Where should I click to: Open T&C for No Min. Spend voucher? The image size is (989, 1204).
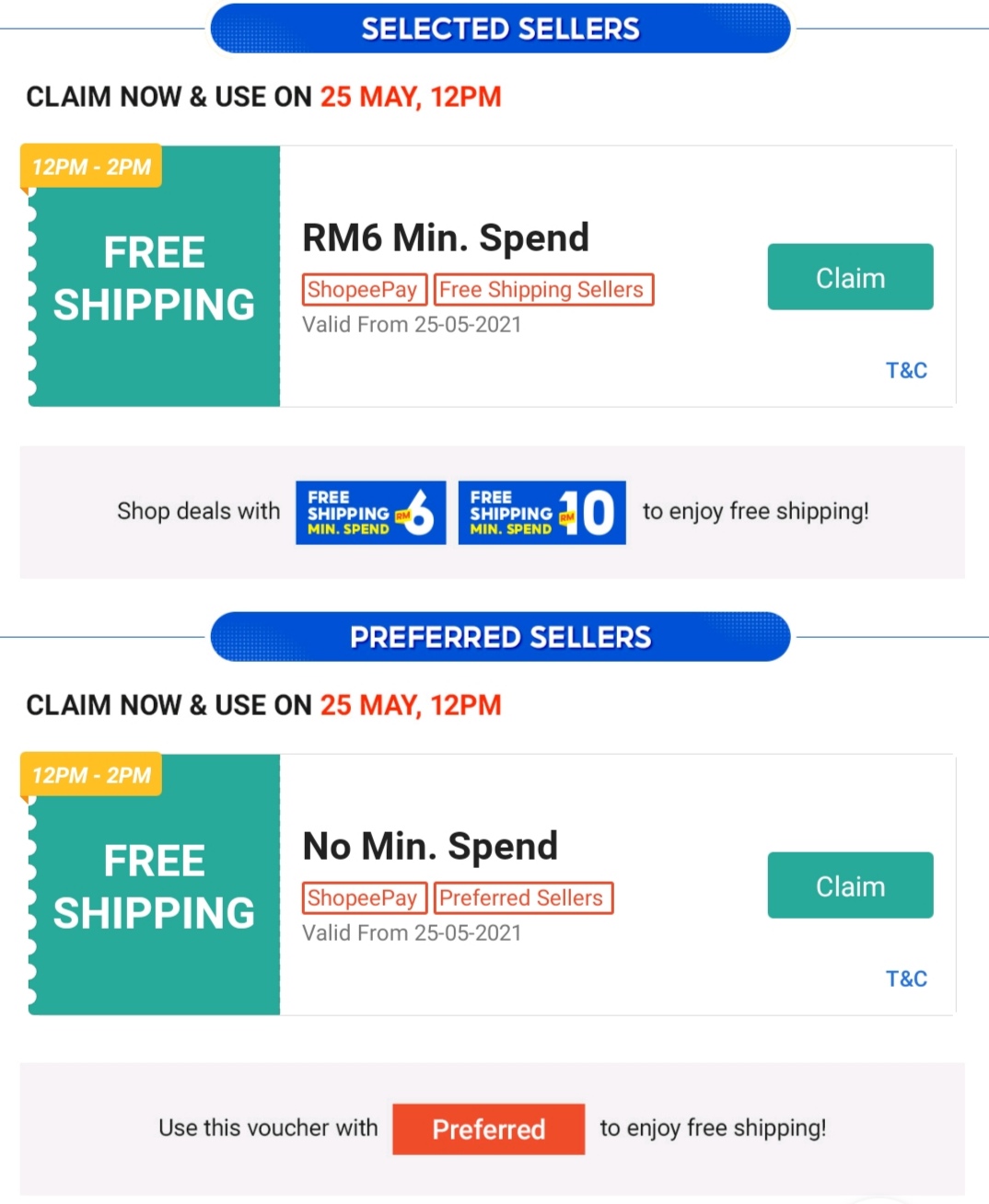pyautogui.click(x=906, y=978)
